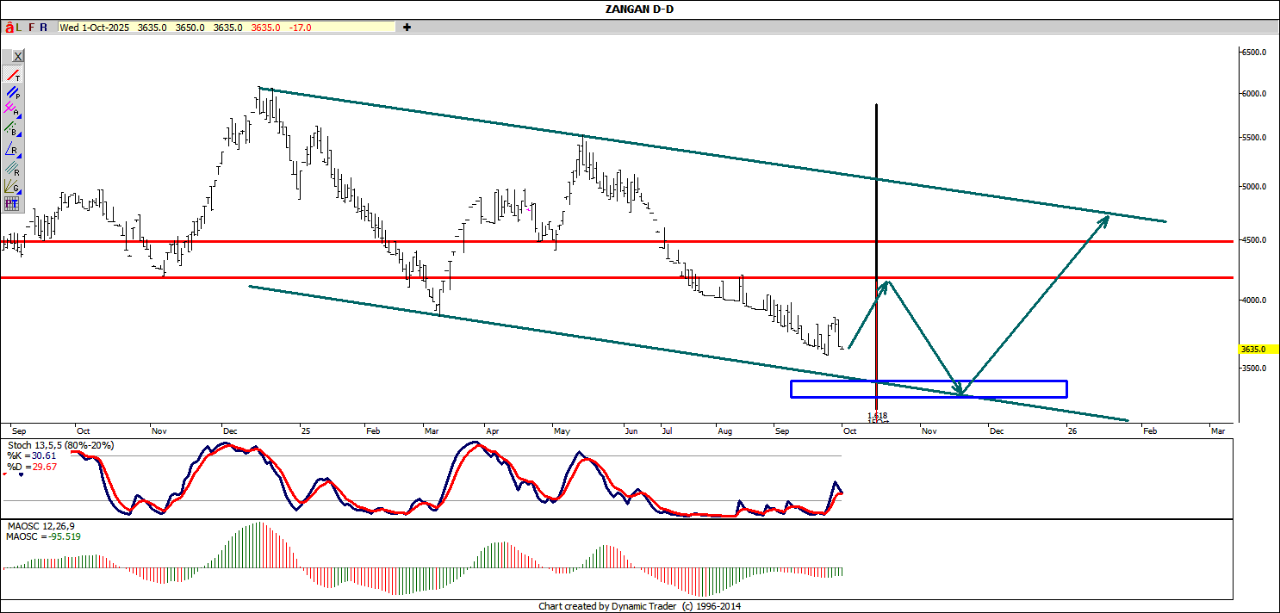Screen dimensions: 1280x613
Task: Click the plus crosshair button
Action: 407,27
